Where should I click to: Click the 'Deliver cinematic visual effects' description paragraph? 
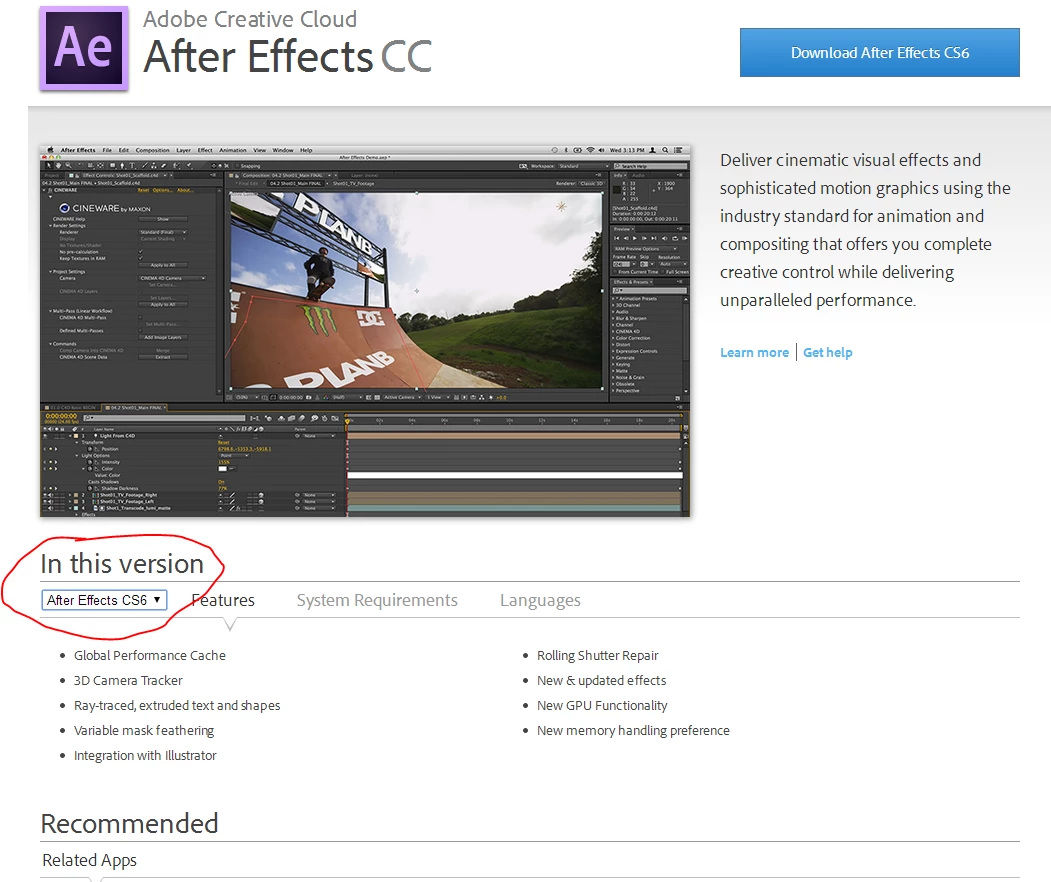[865, 230]
